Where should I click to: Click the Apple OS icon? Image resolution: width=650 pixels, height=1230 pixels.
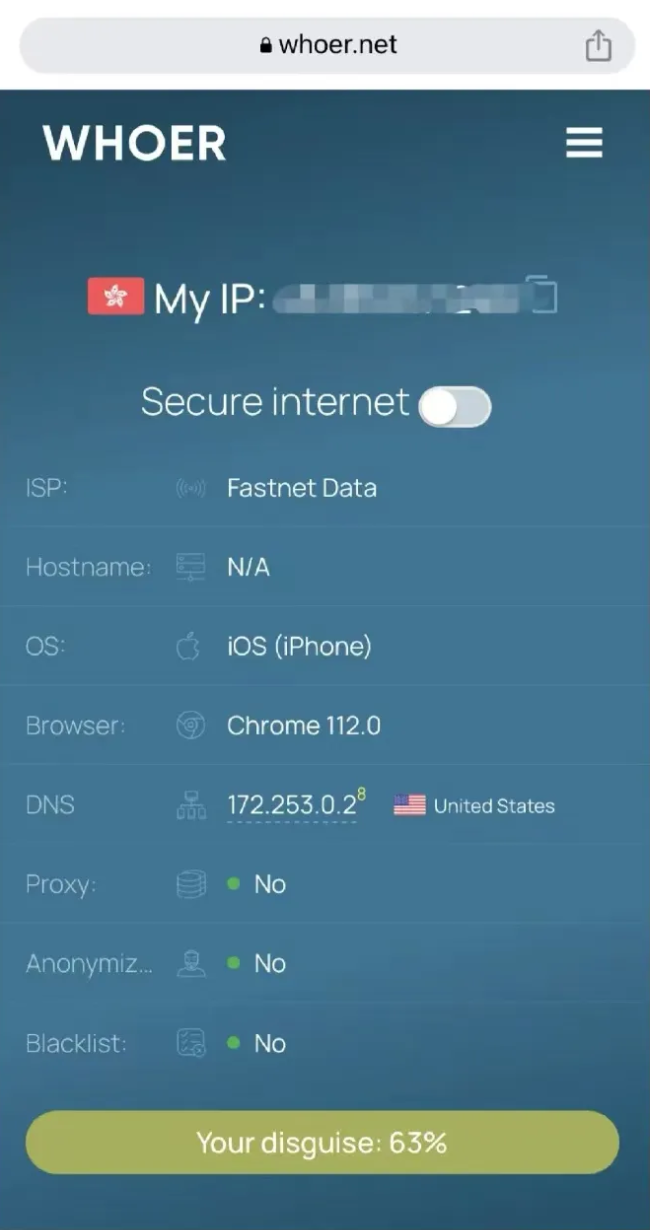coord(188,646)
